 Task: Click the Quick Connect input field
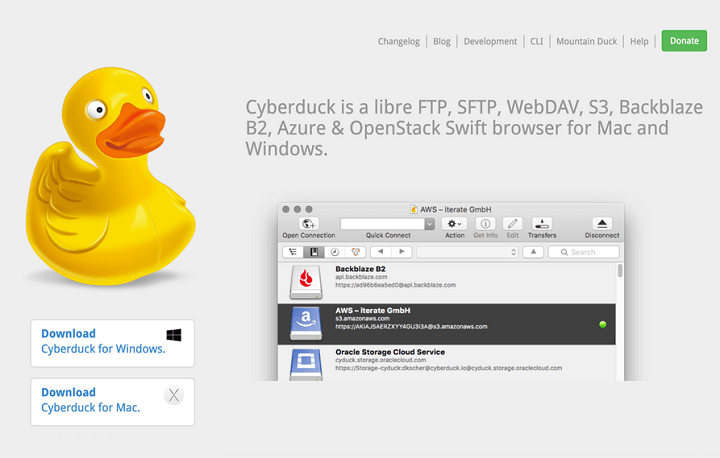pyautogui.click(x=382, y=224)
